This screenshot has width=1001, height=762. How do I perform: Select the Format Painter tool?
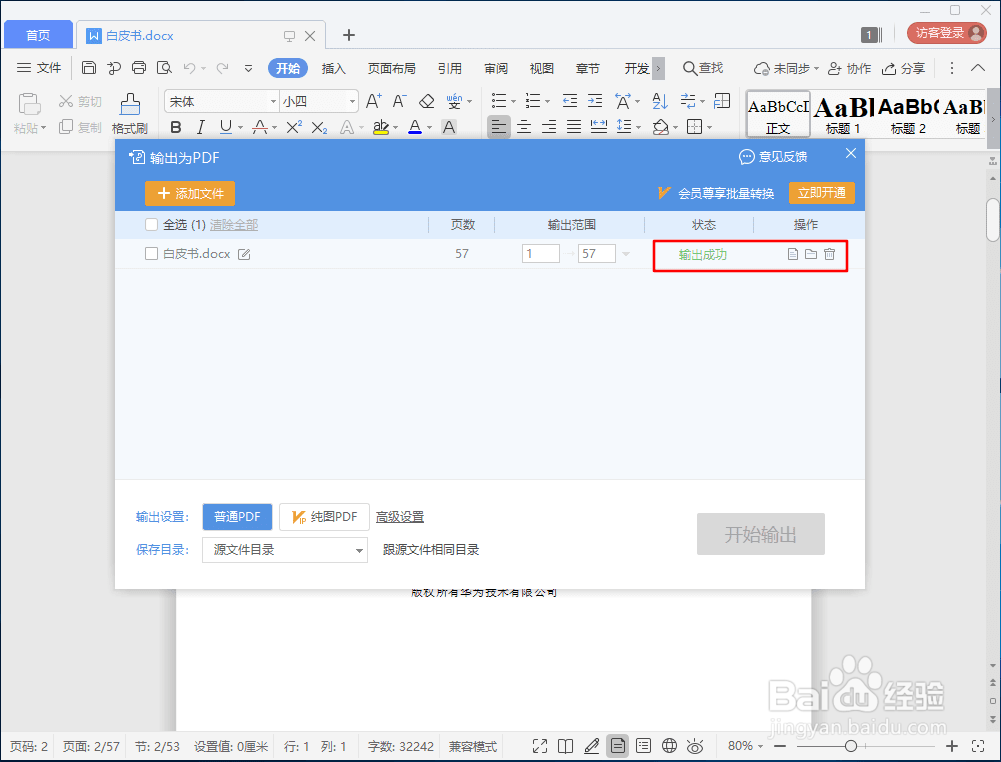129,106
